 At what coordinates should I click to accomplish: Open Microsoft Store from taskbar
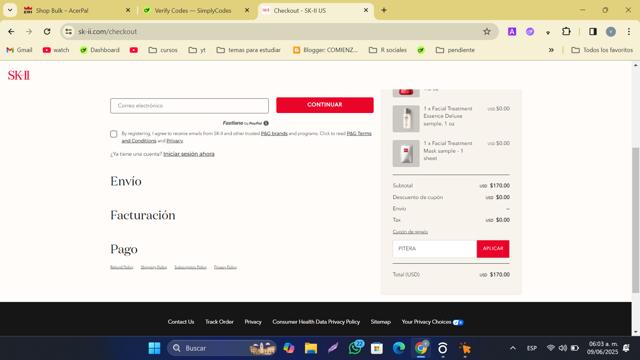tap(377, 348)
